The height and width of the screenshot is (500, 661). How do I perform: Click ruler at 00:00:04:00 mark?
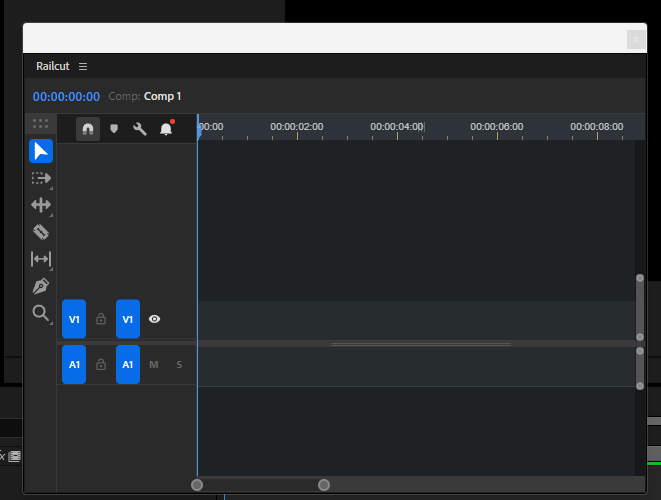coord(397,127)
